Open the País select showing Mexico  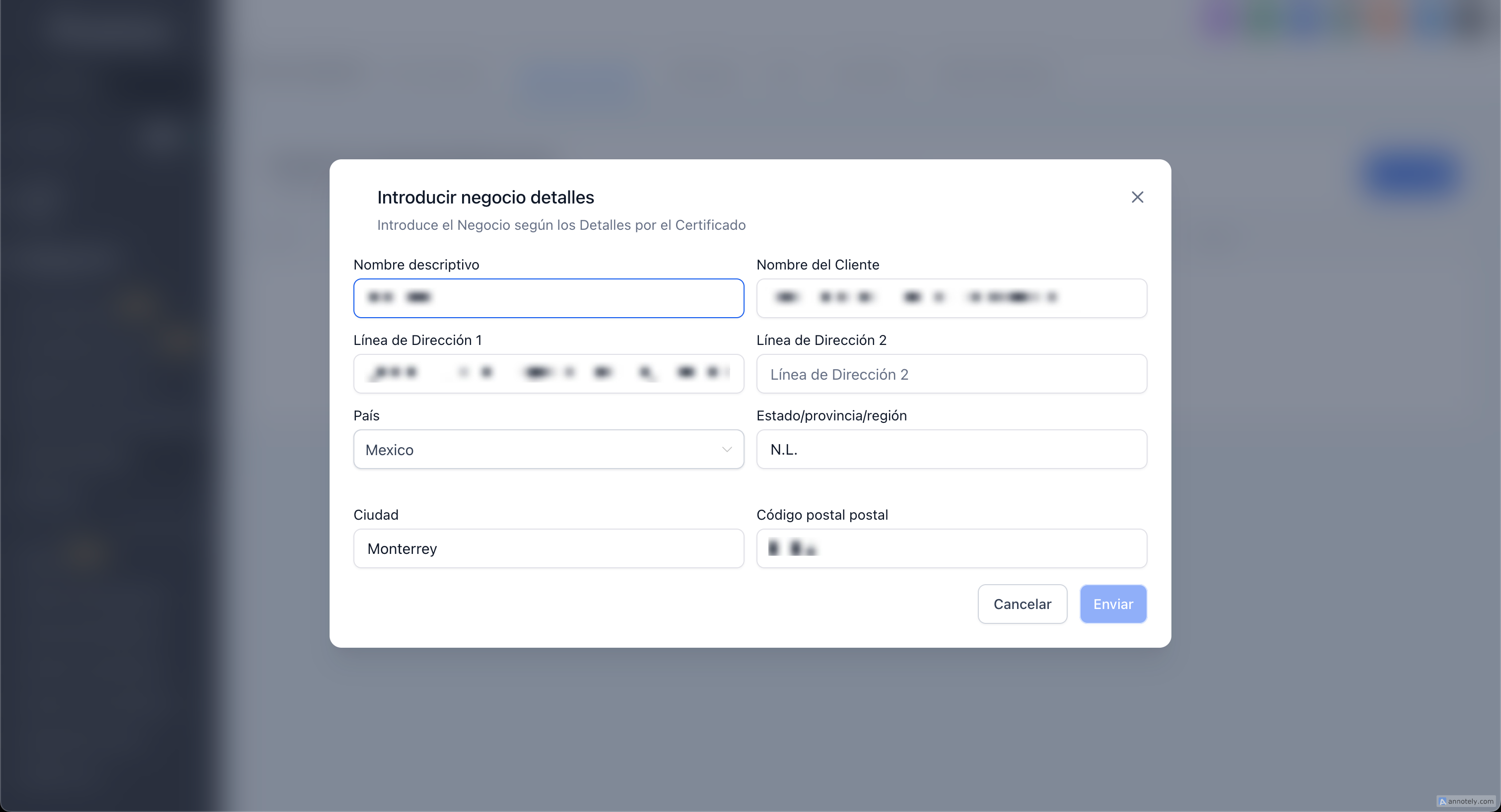click(536, 449)
